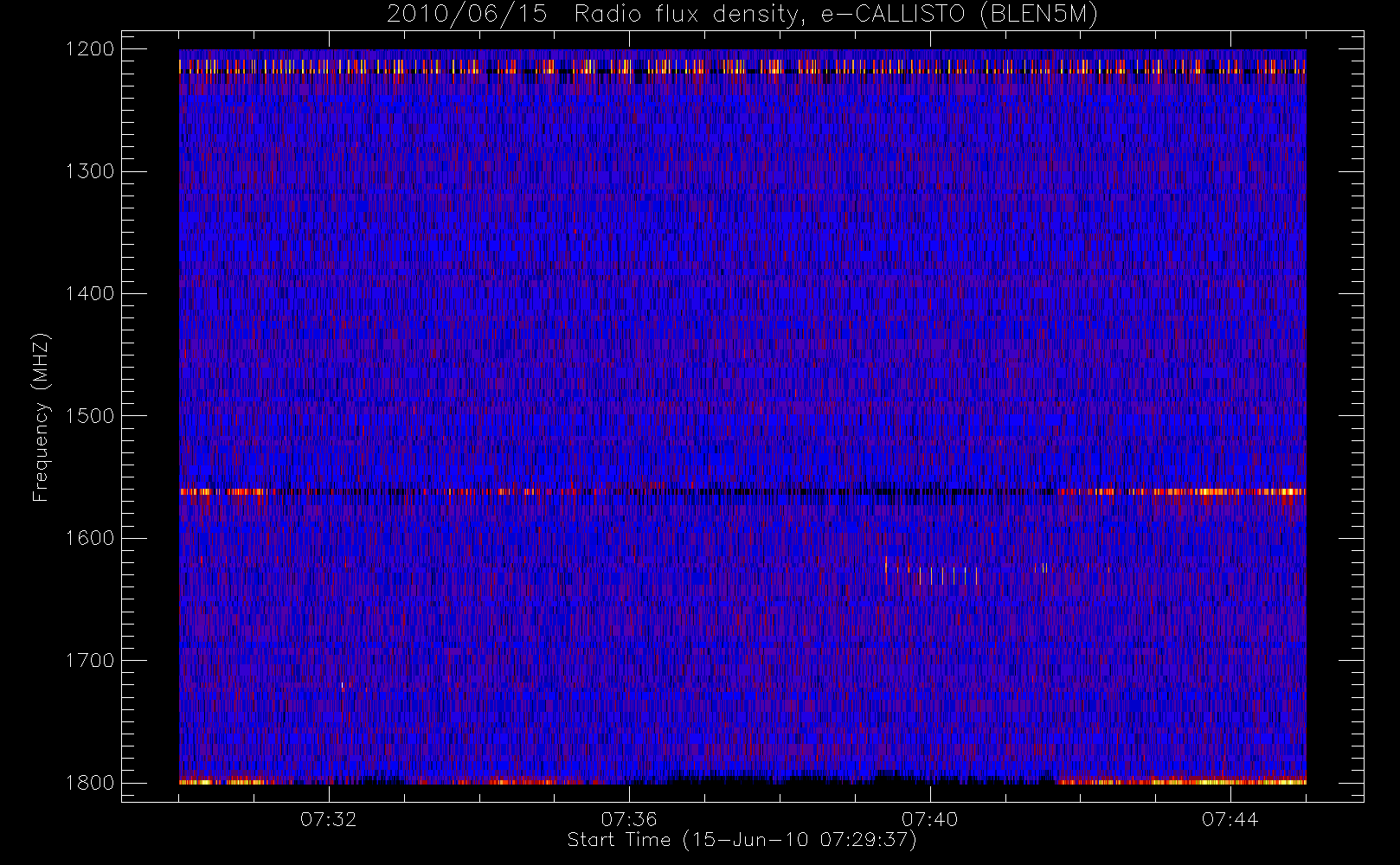Click the 07:32 time tick label
This screenshot has width=1400, height=865.
[329, 819]
